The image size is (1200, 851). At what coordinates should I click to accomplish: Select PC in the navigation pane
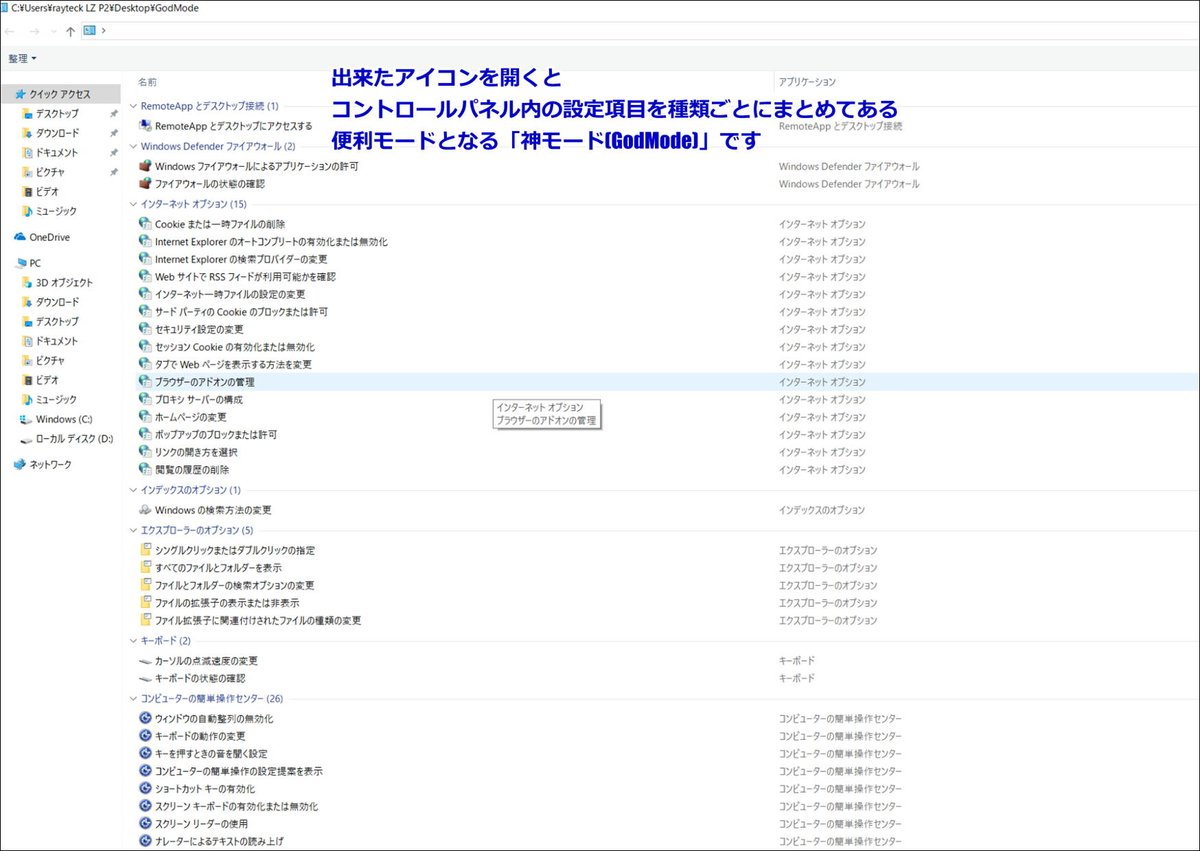coord(35,263)
